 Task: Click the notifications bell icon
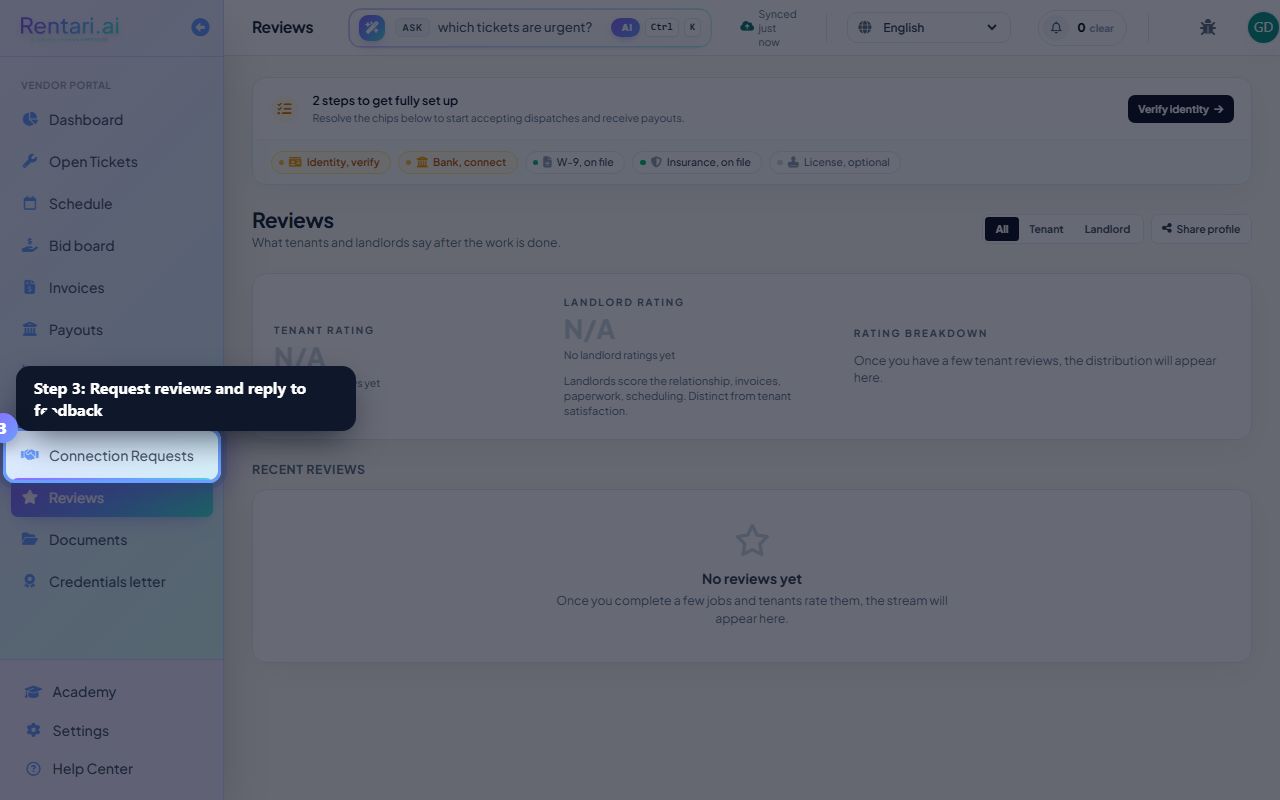point(1056,28)
